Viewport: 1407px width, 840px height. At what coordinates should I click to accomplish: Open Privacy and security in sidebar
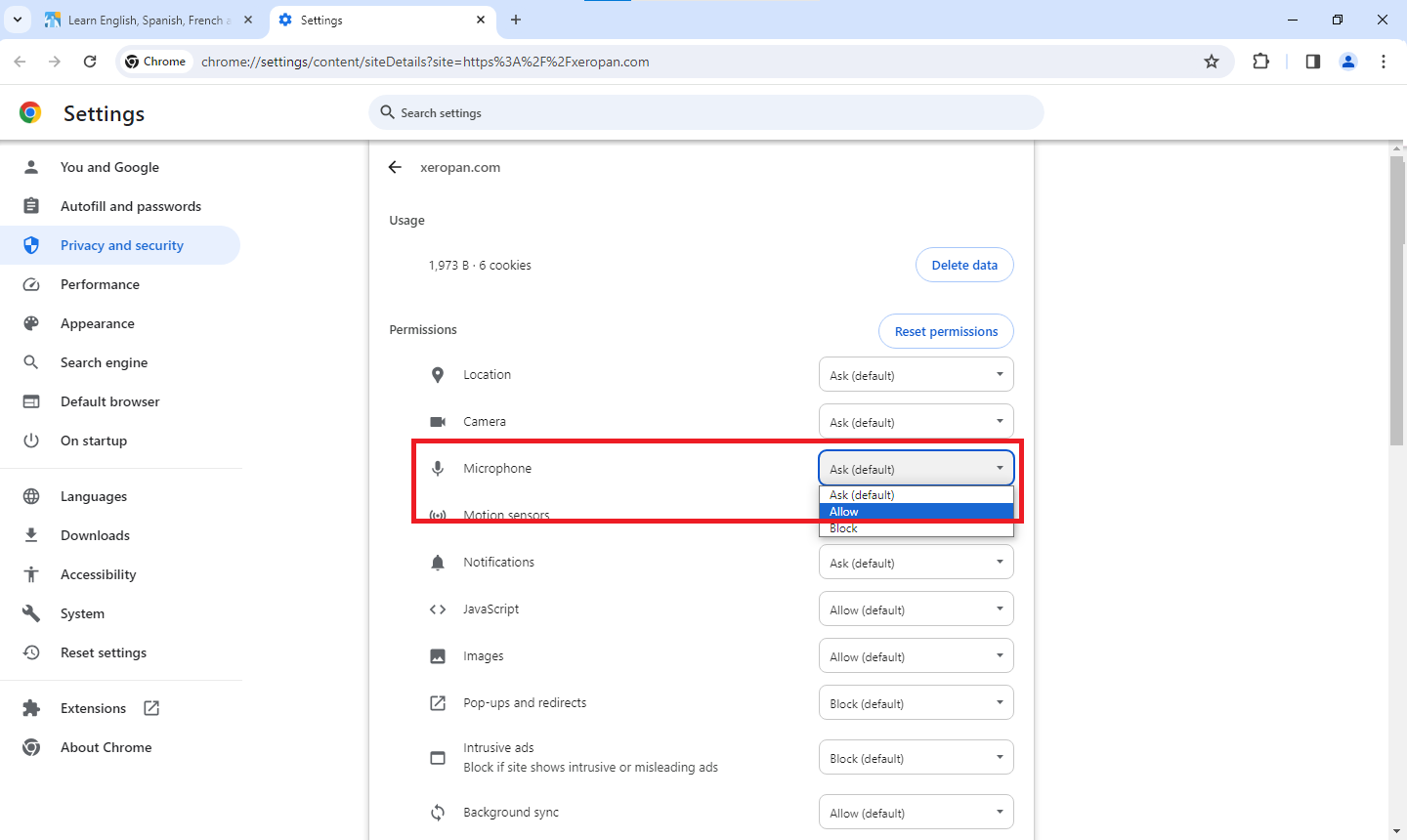pos(121,245)
